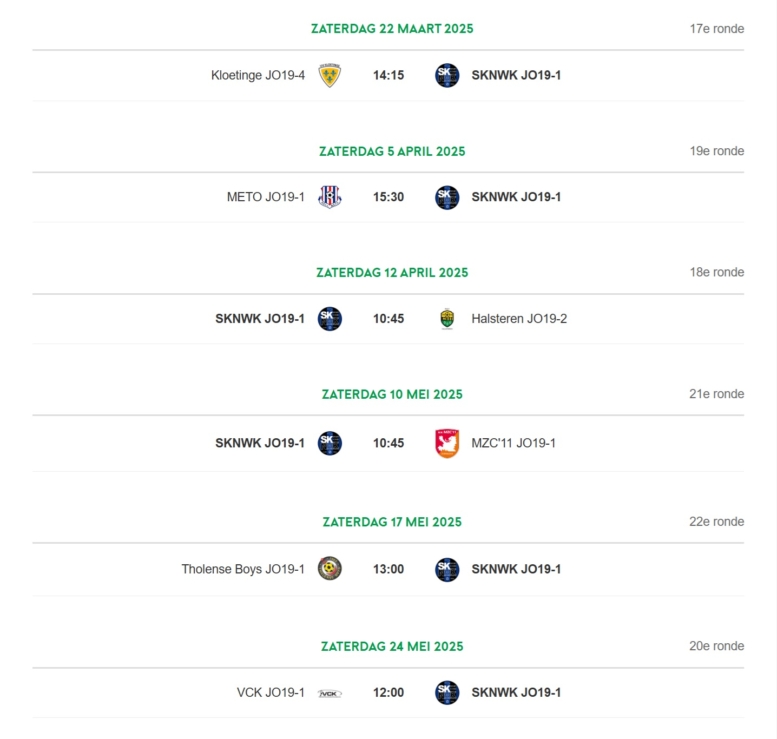Open the 15:30 METO match time
The image size is (777, 739).
(x=388, y=197)
